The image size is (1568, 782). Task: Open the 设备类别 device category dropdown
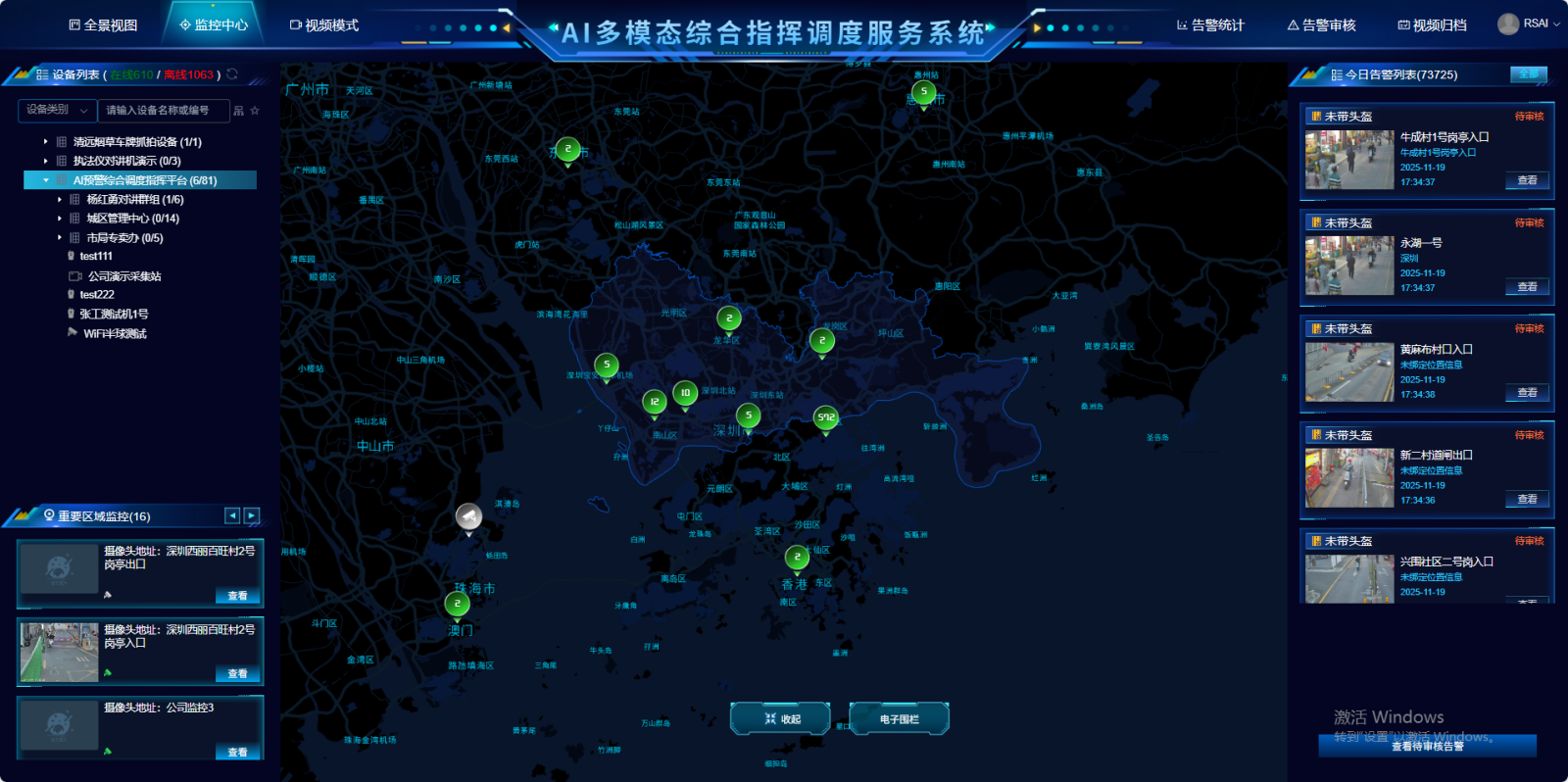(x=57, y=110)
